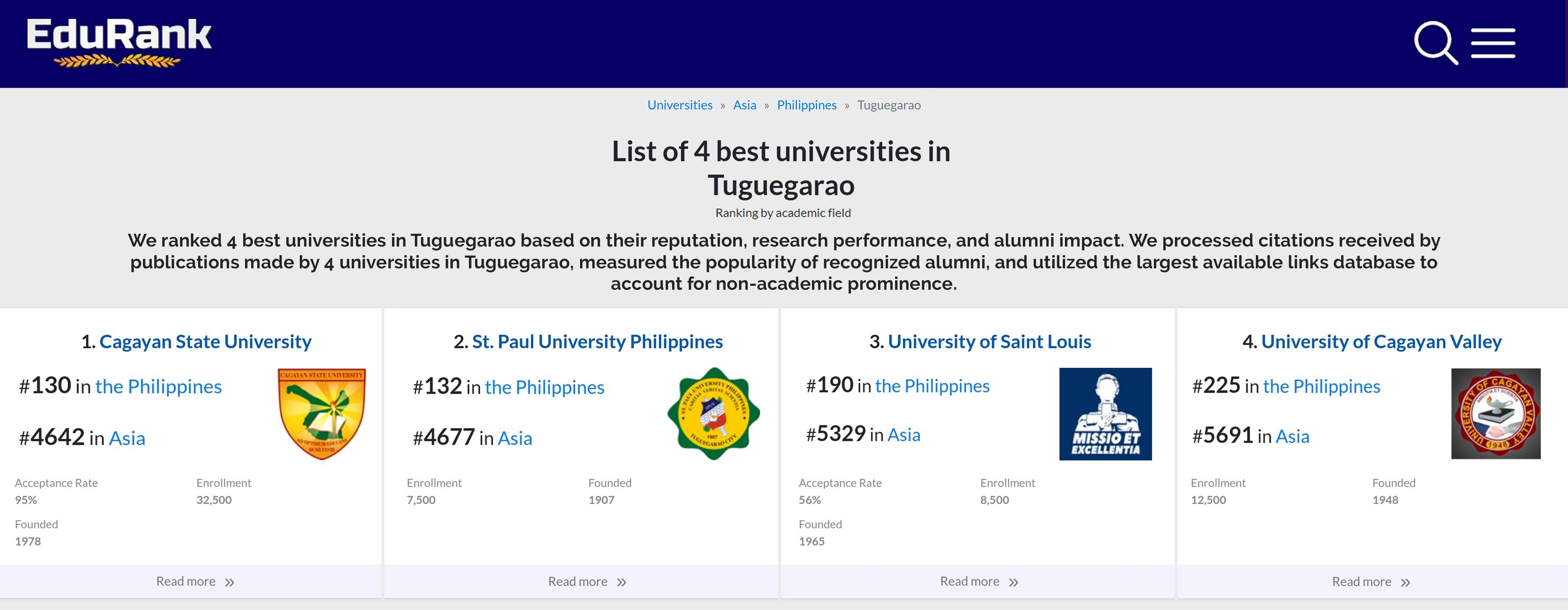
Task: Read more about Cagayan State University
Action: 195,581
